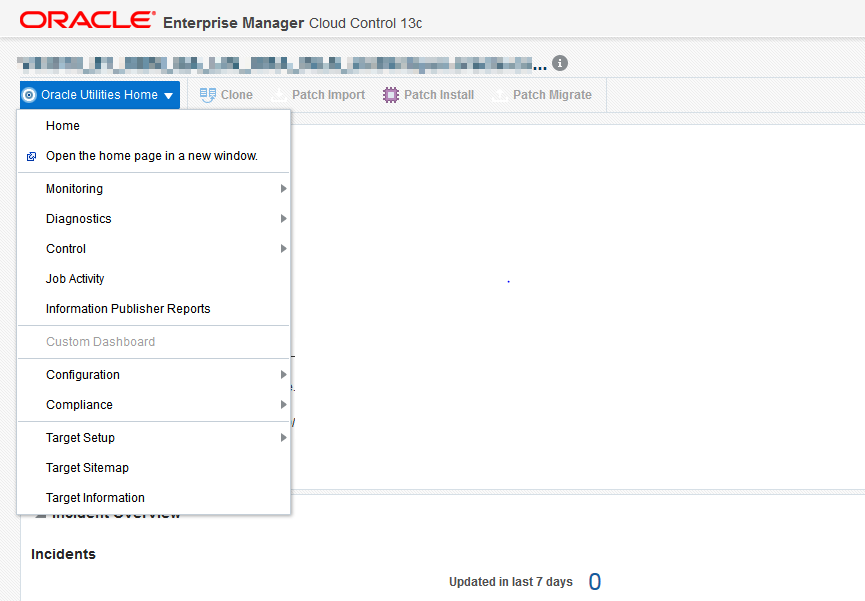This screenshot has height=601, width=865.
Task: Choose Open the home page in a new window
Action: [x=154, y=156]
